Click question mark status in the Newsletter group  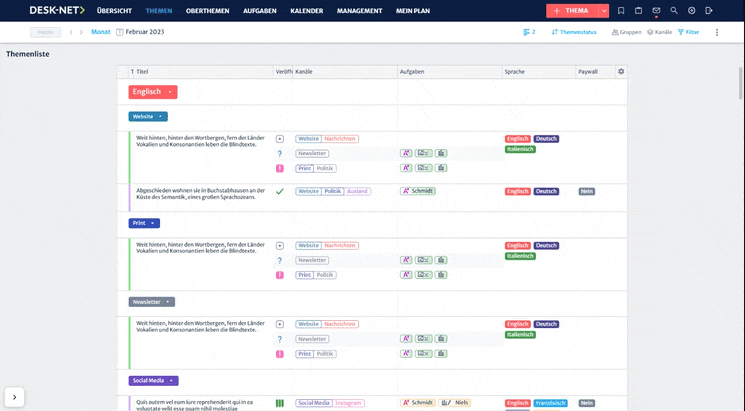coord(279,339)
